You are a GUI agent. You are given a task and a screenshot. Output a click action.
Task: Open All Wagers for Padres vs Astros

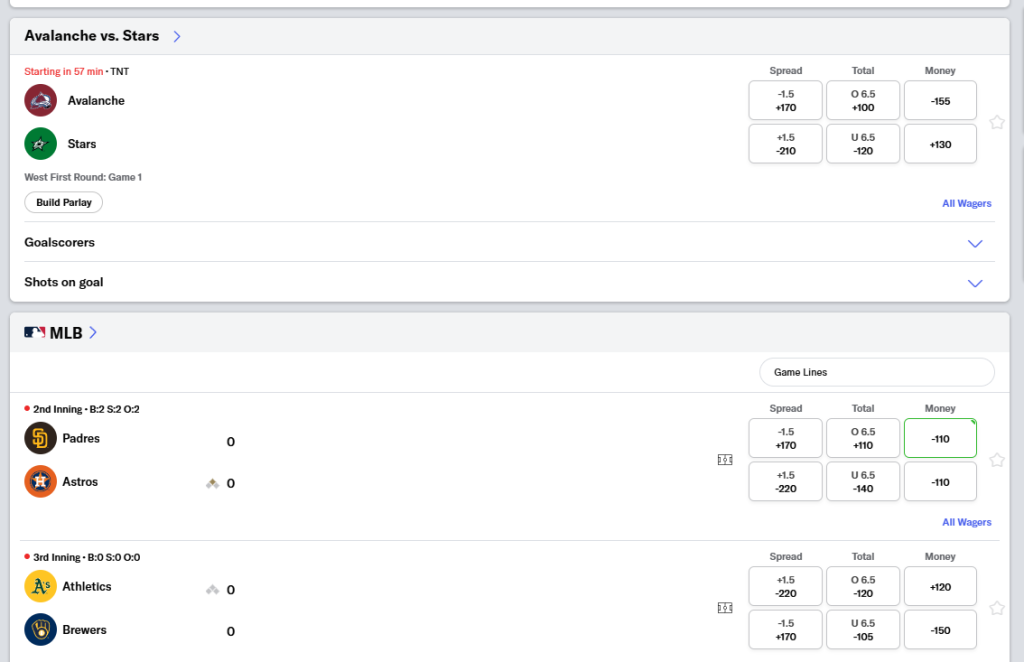[967, 522]
